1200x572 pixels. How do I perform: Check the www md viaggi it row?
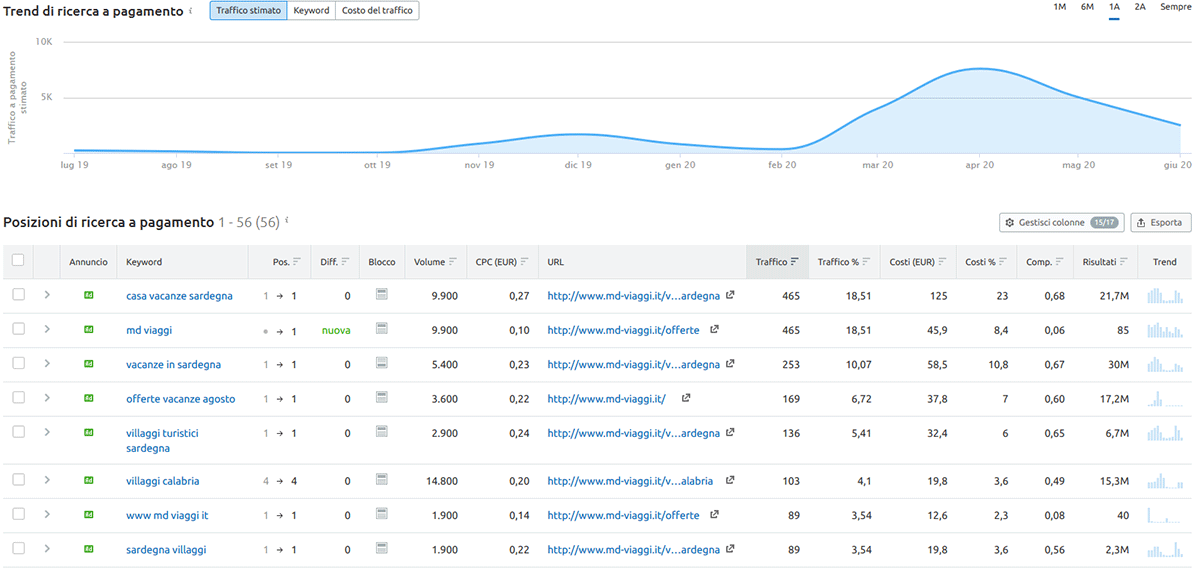[x=18, y=514]
